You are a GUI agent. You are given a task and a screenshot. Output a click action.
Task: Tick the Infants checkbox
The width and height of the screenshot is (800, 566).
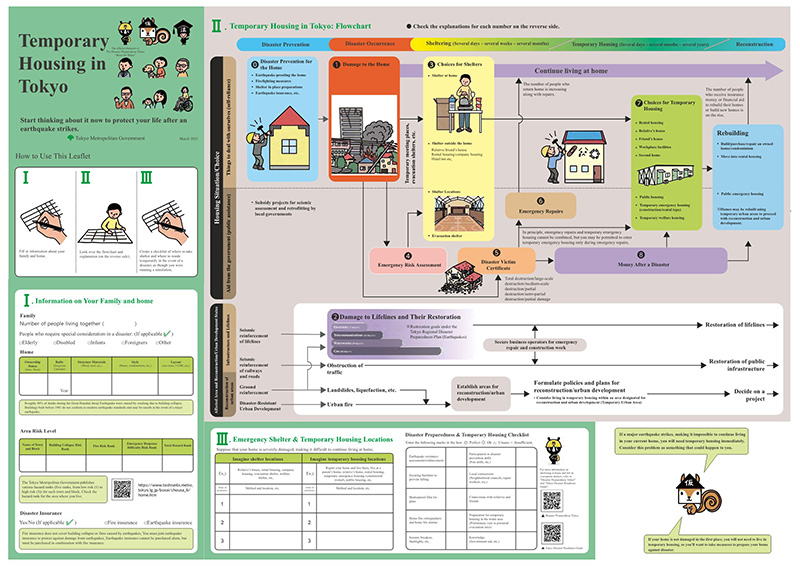coord(89,343)
